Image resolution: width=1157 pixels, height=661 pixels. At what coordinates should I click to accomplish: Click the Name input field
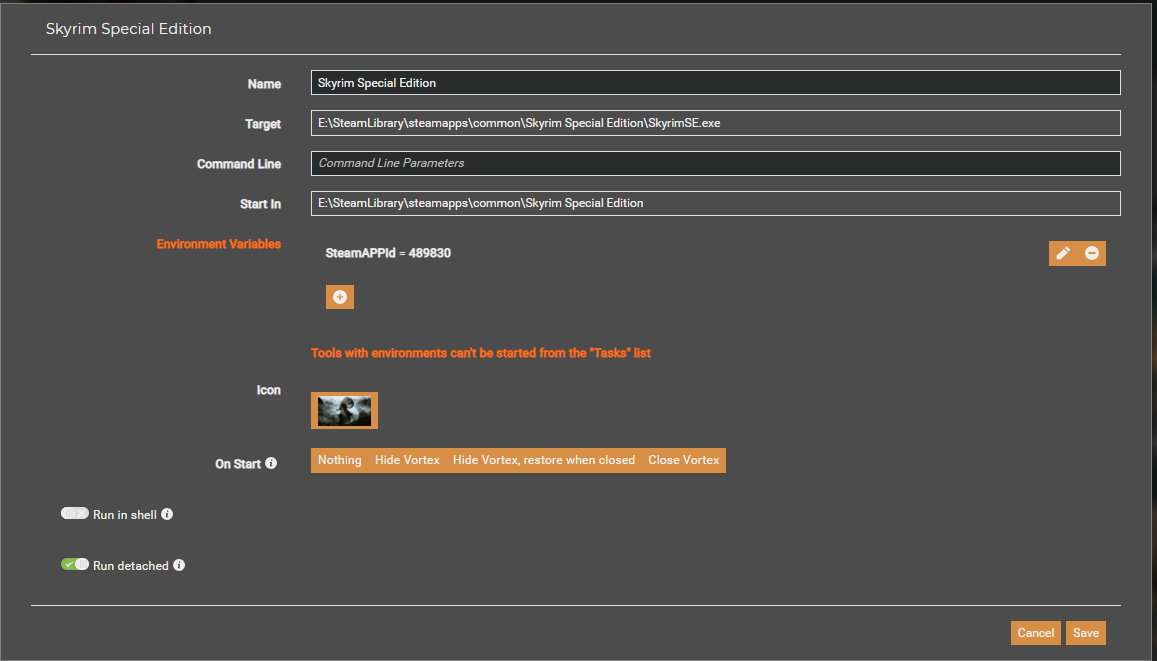coord(716,83)
